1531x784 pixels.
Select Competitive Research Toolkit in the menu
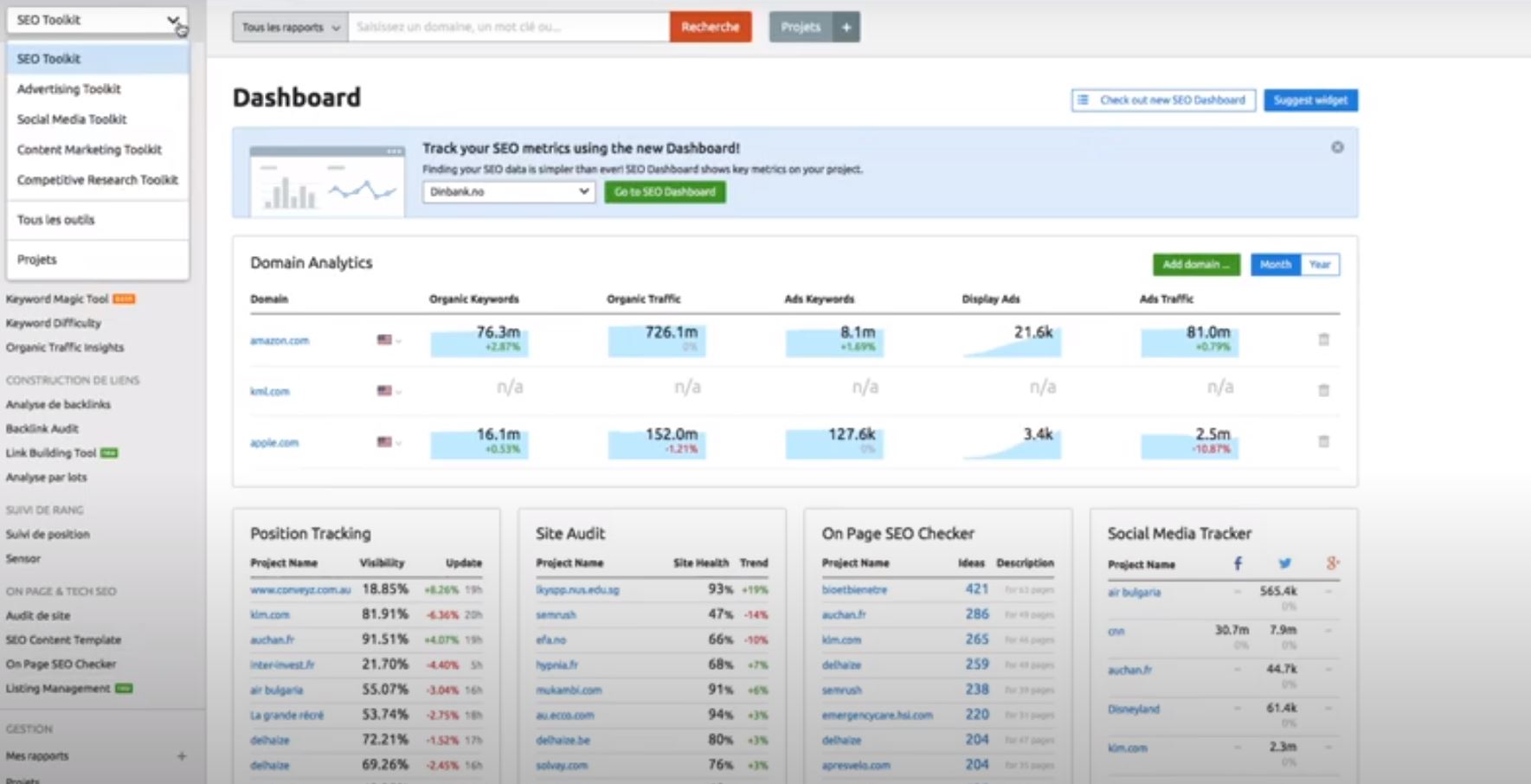[98, 180]
